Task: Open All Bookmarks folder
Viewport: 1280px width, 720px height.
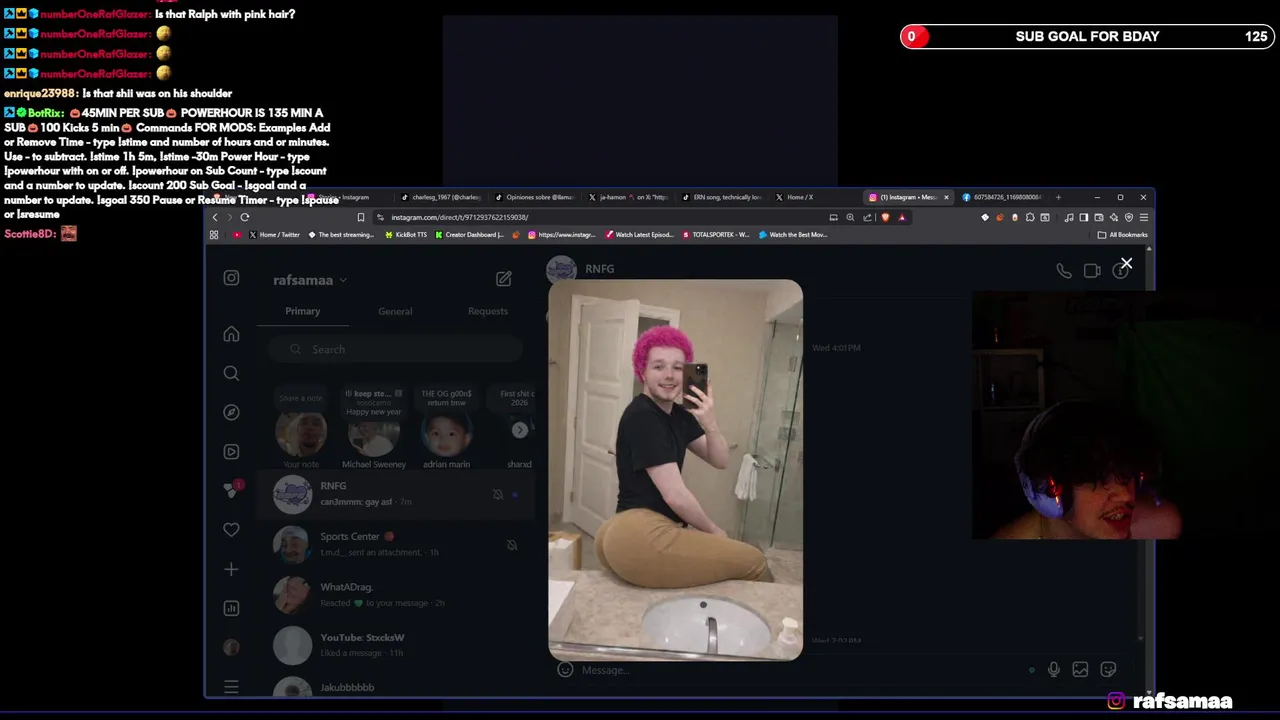Action: pos(1123,235)
